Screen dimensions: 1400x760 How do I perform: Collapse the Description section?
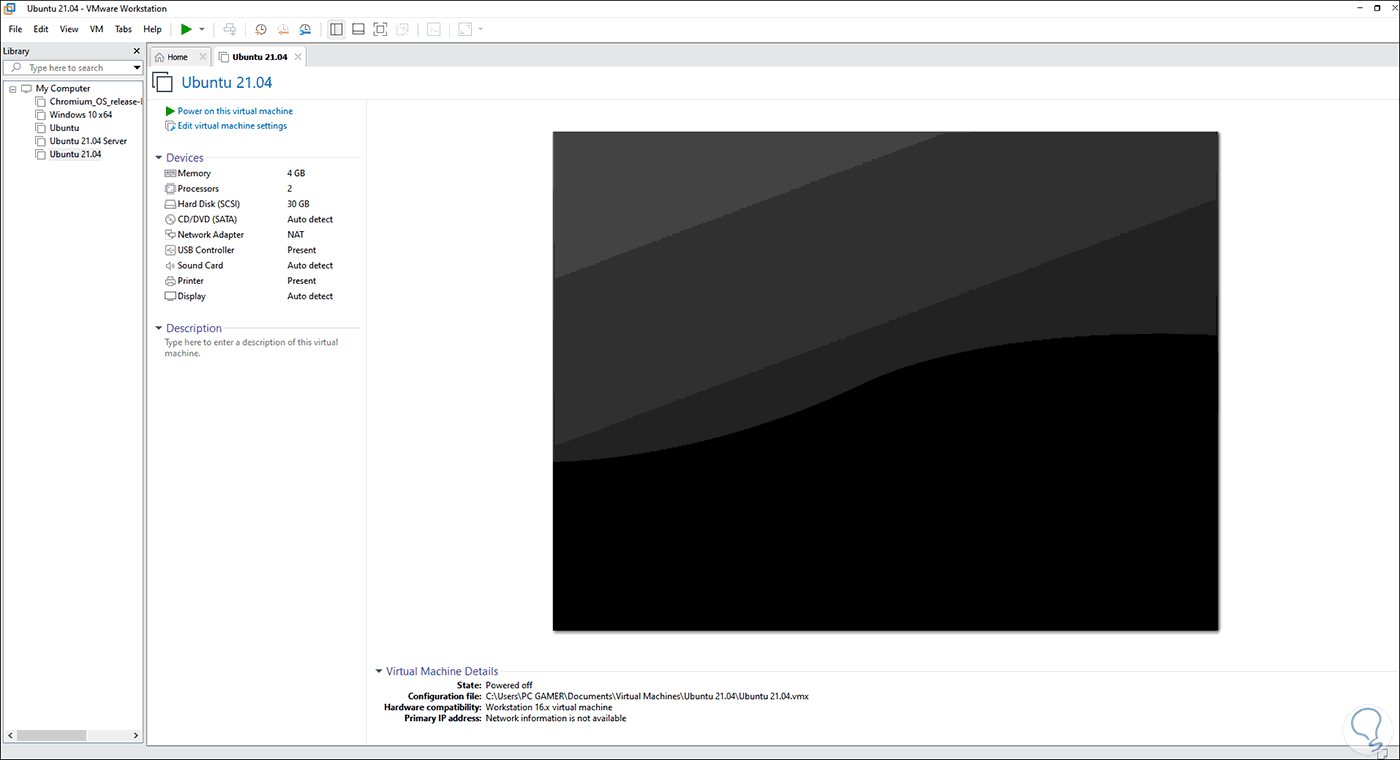(158, 328)
